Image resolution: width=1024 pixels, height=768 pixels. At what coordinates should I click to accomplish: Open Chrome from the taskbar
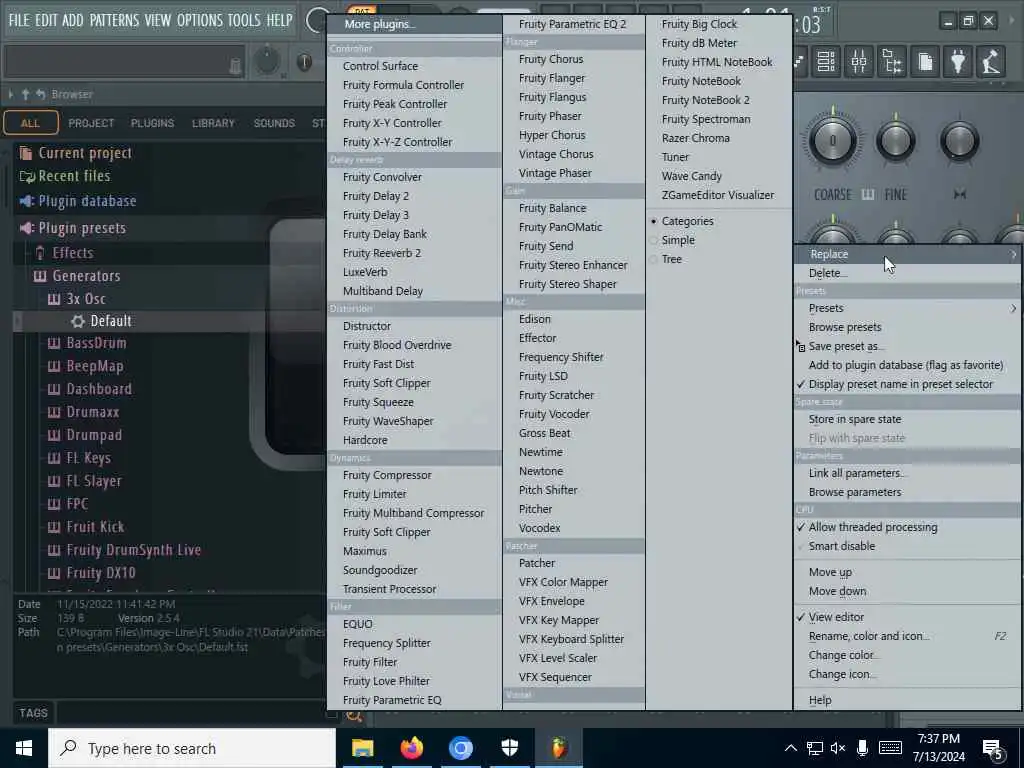(460, 748)
